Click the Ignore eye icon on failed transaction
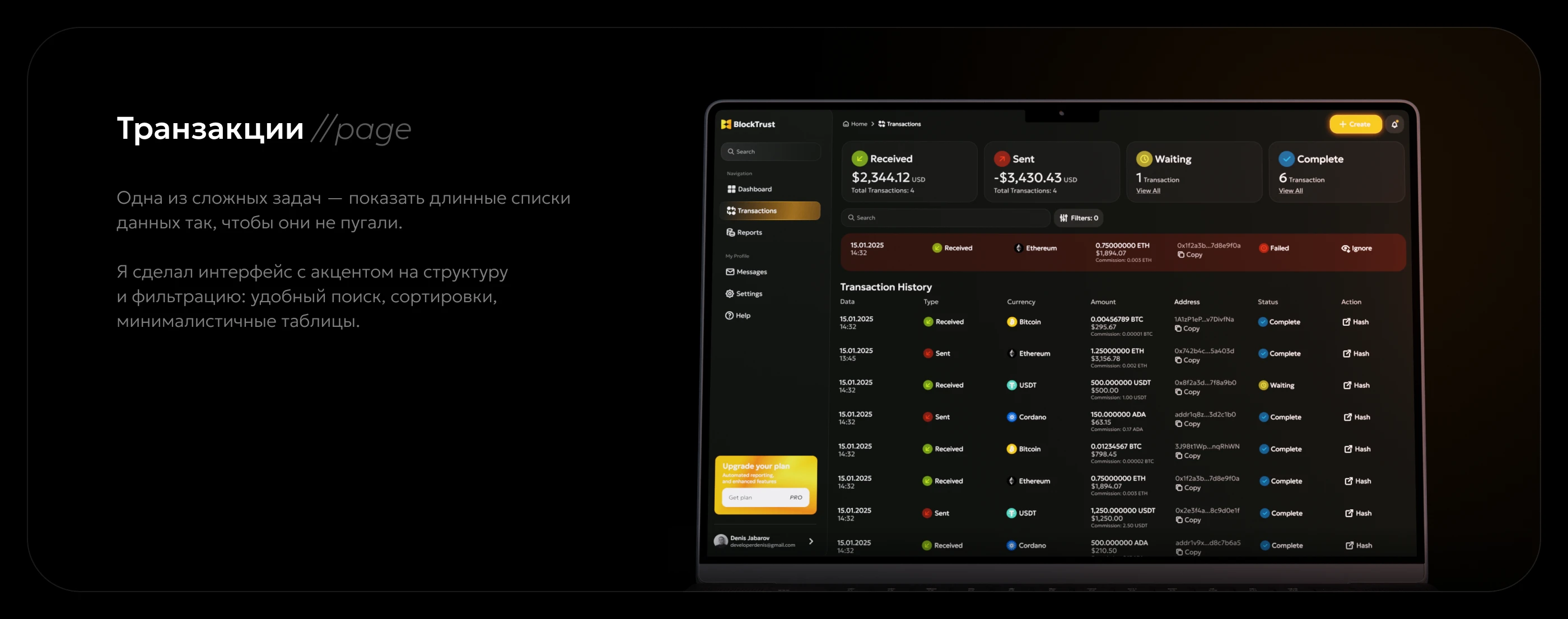The width and height of the screenshot is (1568, 619). click(1345, 248)
